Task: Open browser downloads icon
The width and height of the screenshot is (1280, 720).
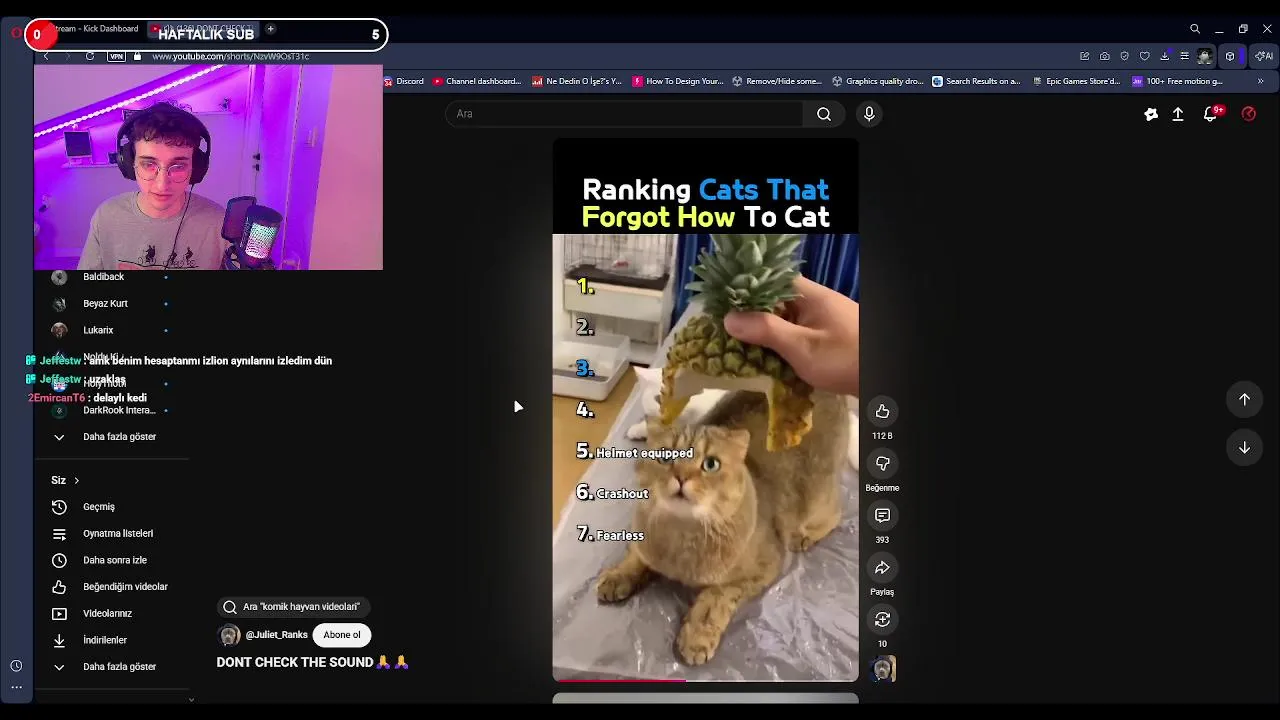Action: tap(1164, 56)
